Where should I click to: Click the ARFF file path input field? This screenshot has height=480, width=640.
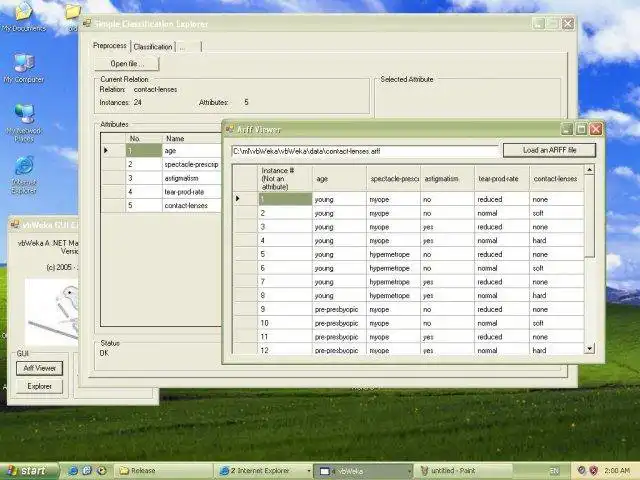click(364, 151)
